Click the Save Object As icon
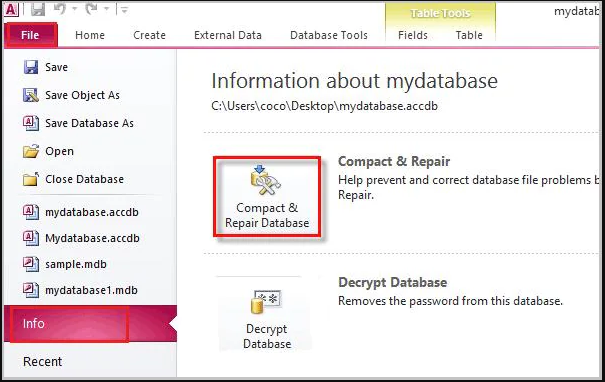 [x=30, y=95]
